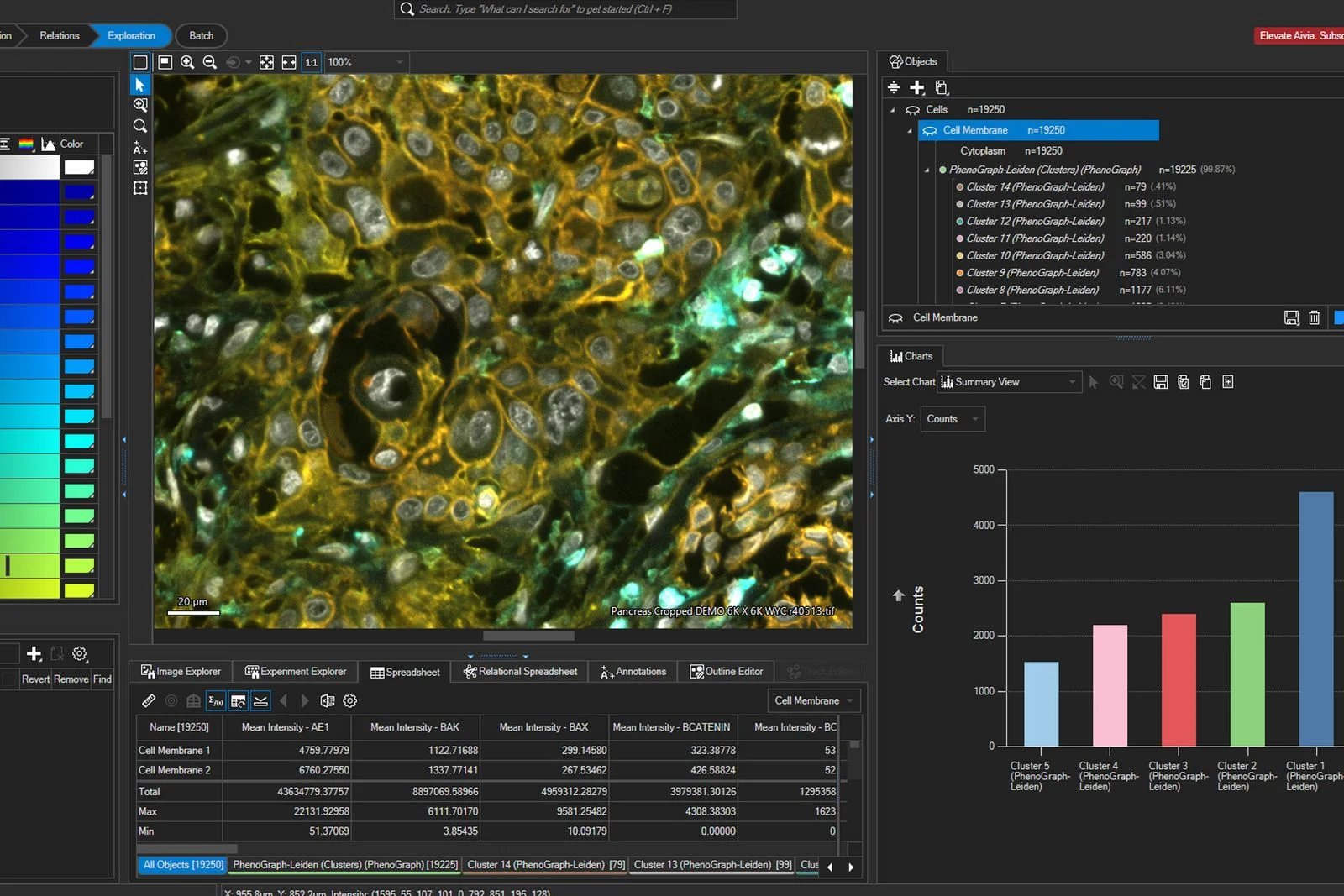Open spreadsheet settings gear icon
The height and width of the screenshot is (896, 1344).
pos(350,701)
